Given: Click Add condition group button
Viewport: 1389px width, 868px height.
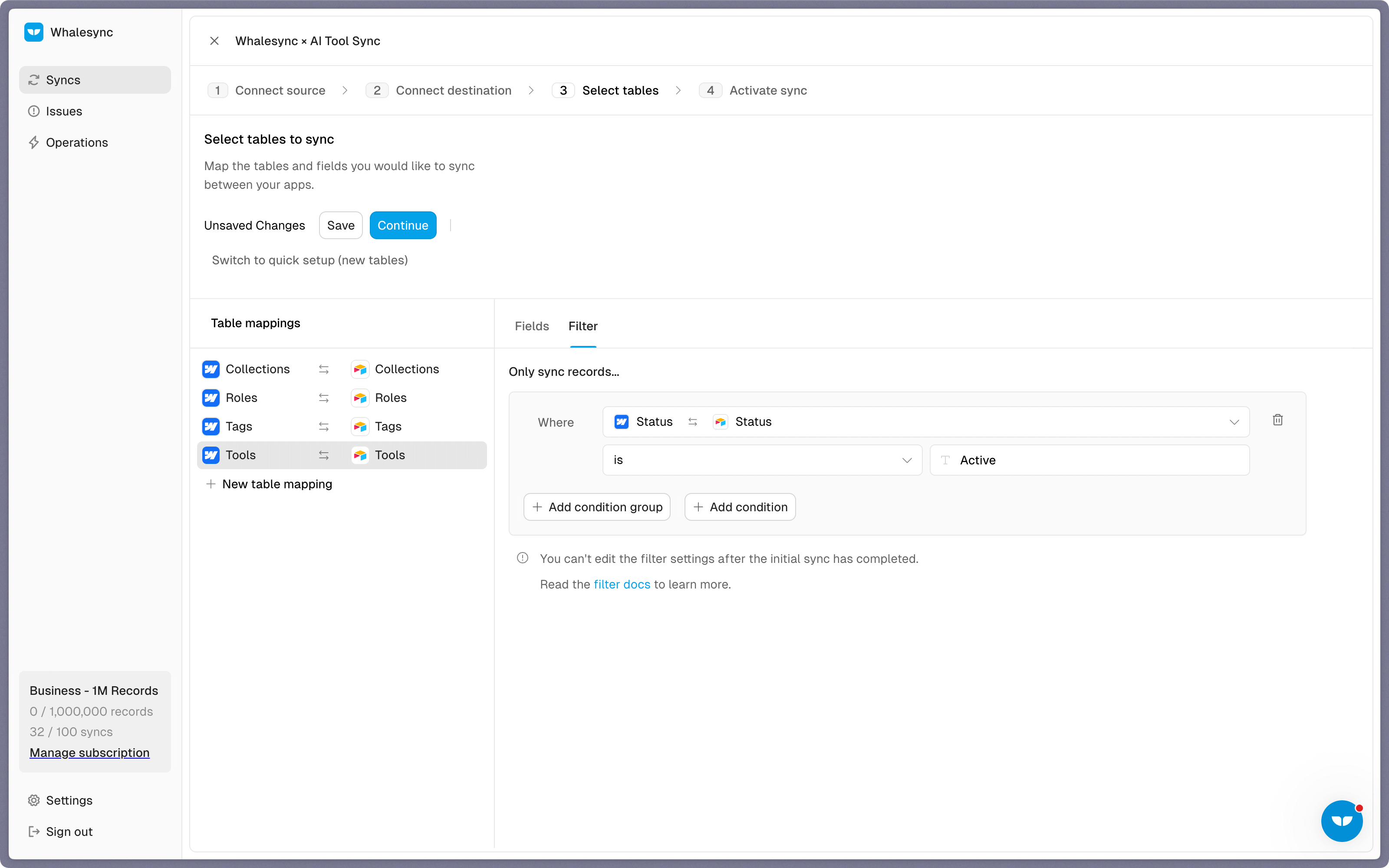Looking at the screenshot, I should (x=597, y=507).
